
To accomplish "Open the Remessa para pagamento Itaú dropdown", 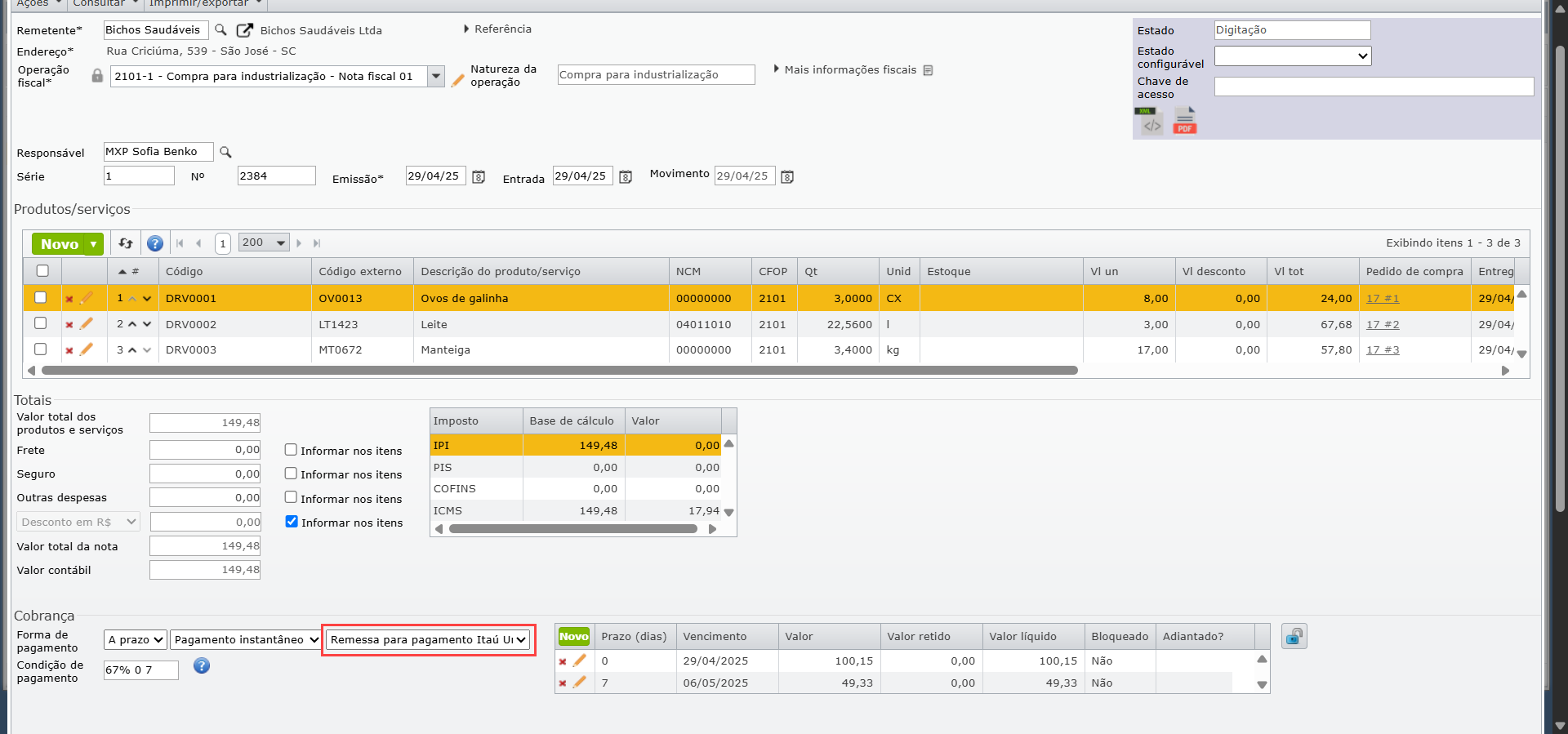I will click(429, 640).
